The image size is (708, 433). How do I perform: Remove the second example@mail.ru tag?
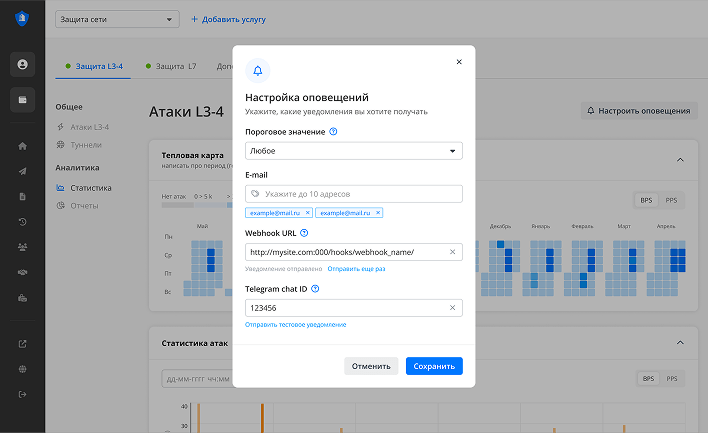[378, 212]
